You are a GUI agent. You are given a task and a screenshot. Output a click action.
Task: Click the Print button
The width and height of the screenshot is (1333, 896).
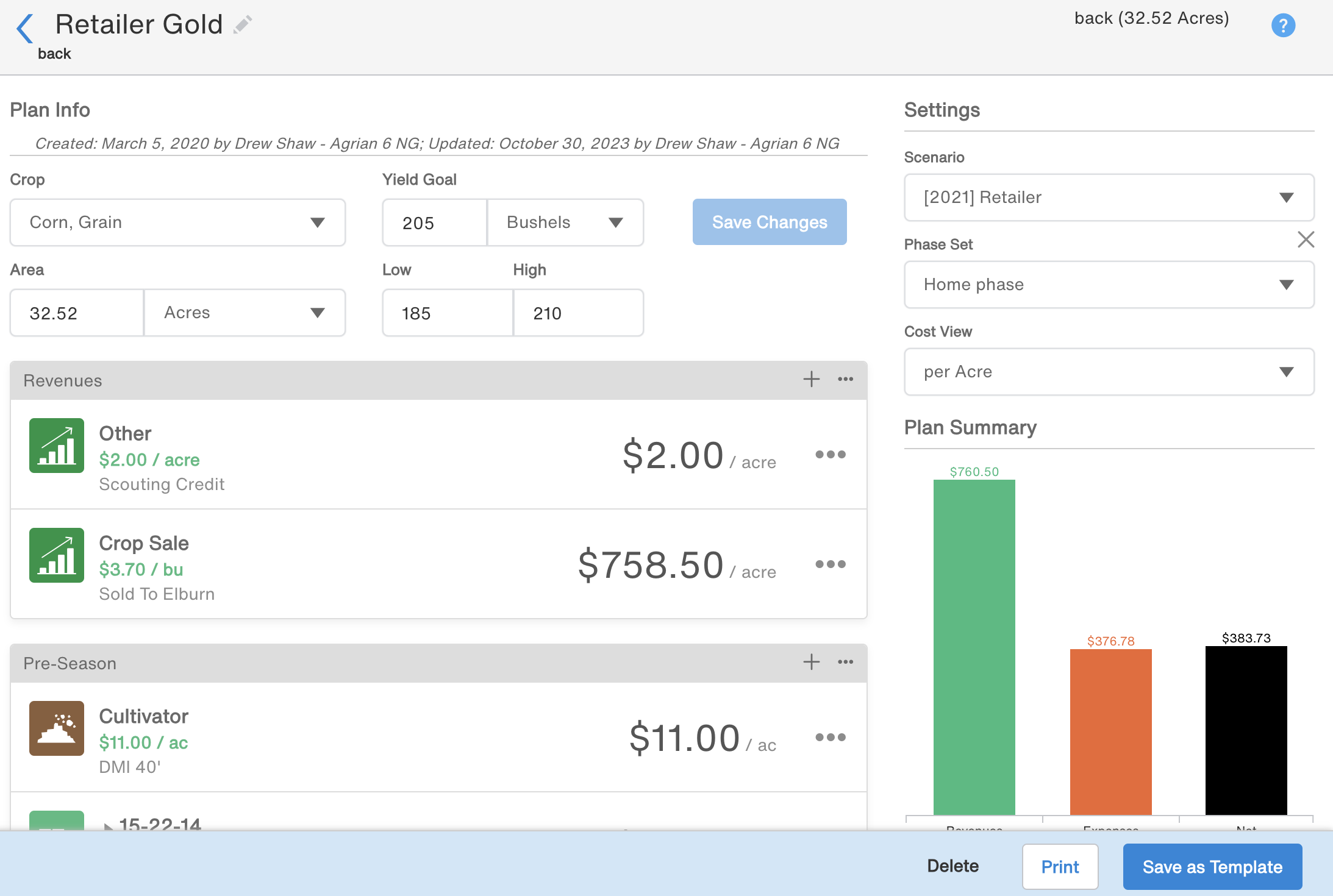click(1060, 867)
